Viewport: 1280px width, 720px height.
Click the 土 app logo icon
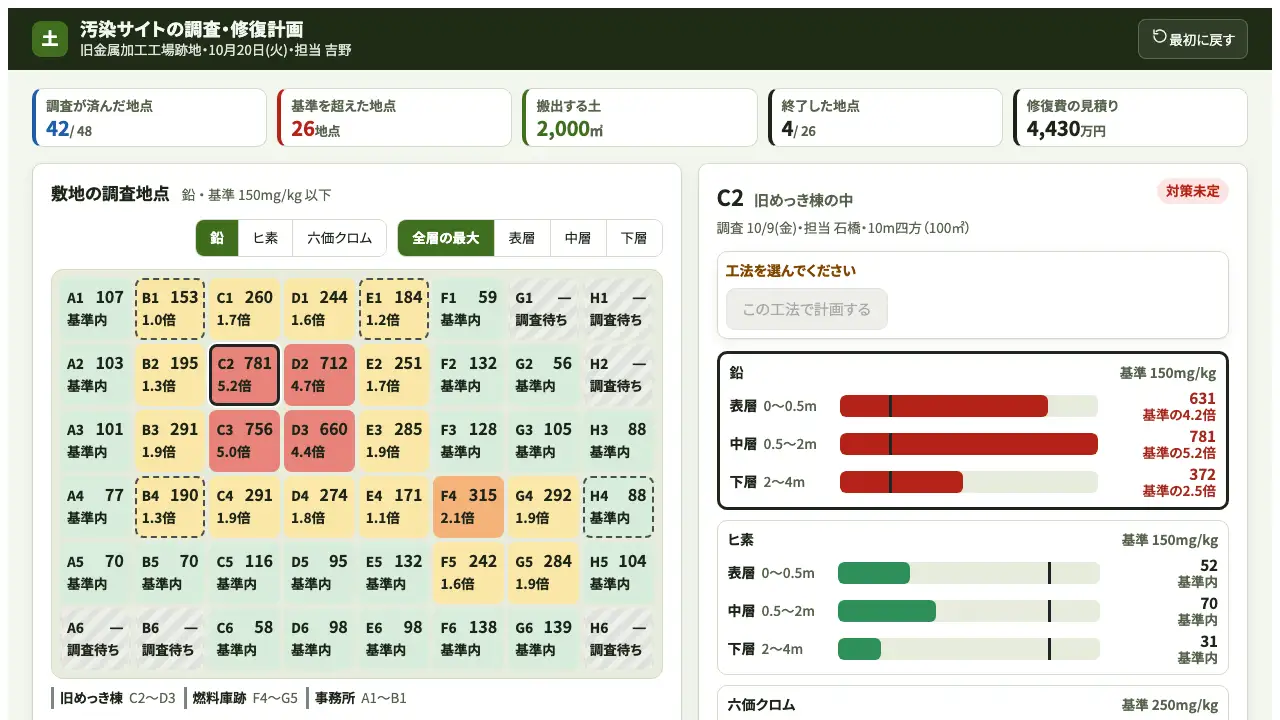pyautogui.click(x=50, y=39)
